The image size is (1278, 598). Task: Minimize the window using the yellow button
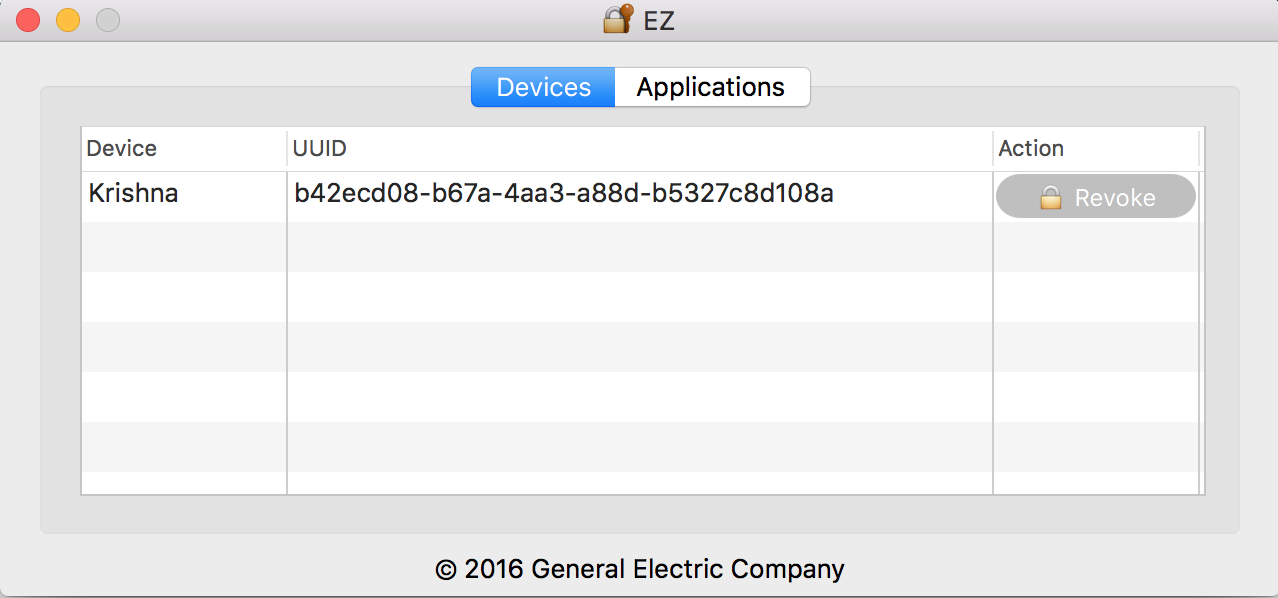tap(67, 19)
